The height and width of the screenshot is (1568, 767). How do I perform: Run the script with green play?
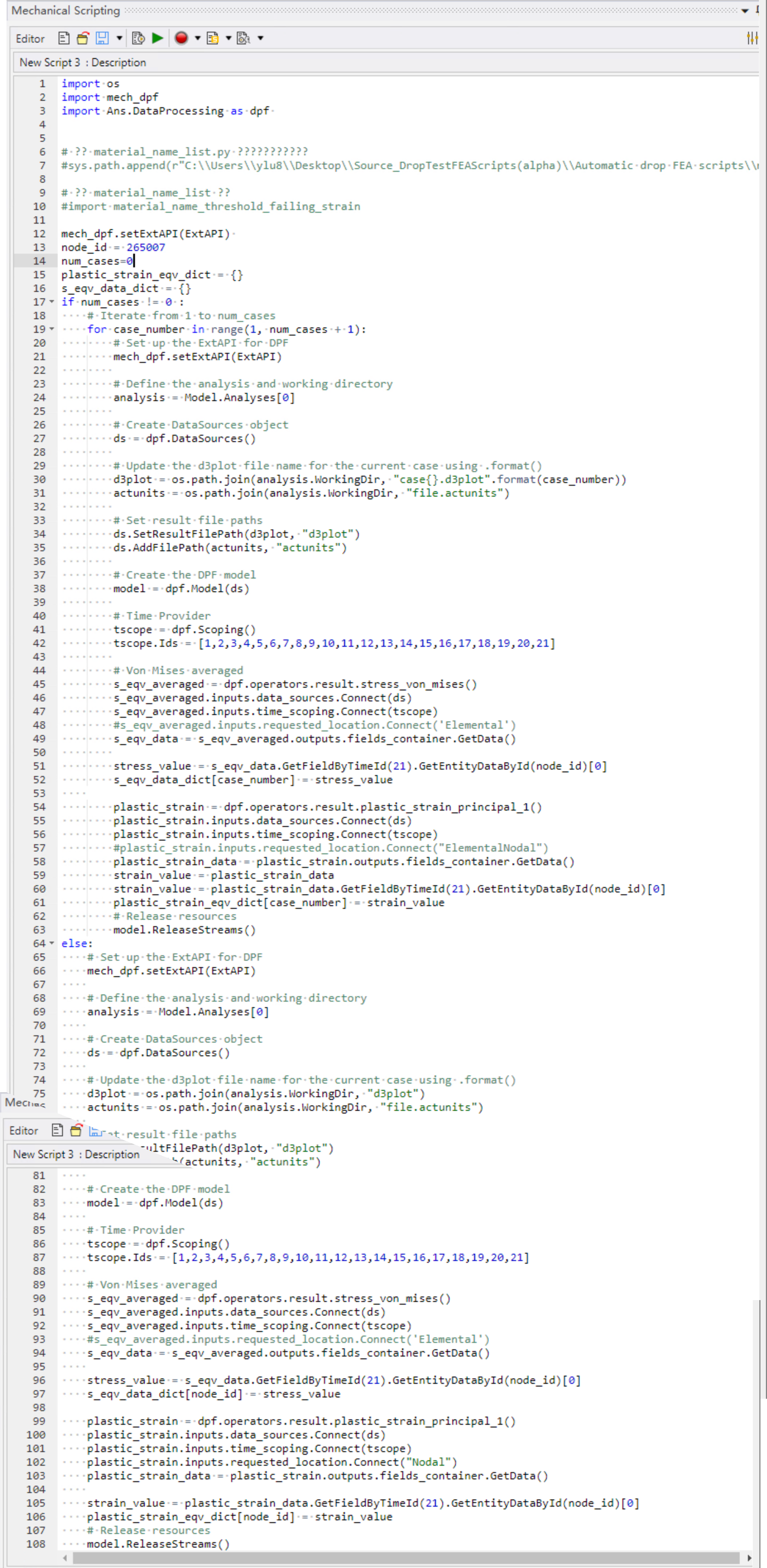pyautogui.click(x=158, y=38)
